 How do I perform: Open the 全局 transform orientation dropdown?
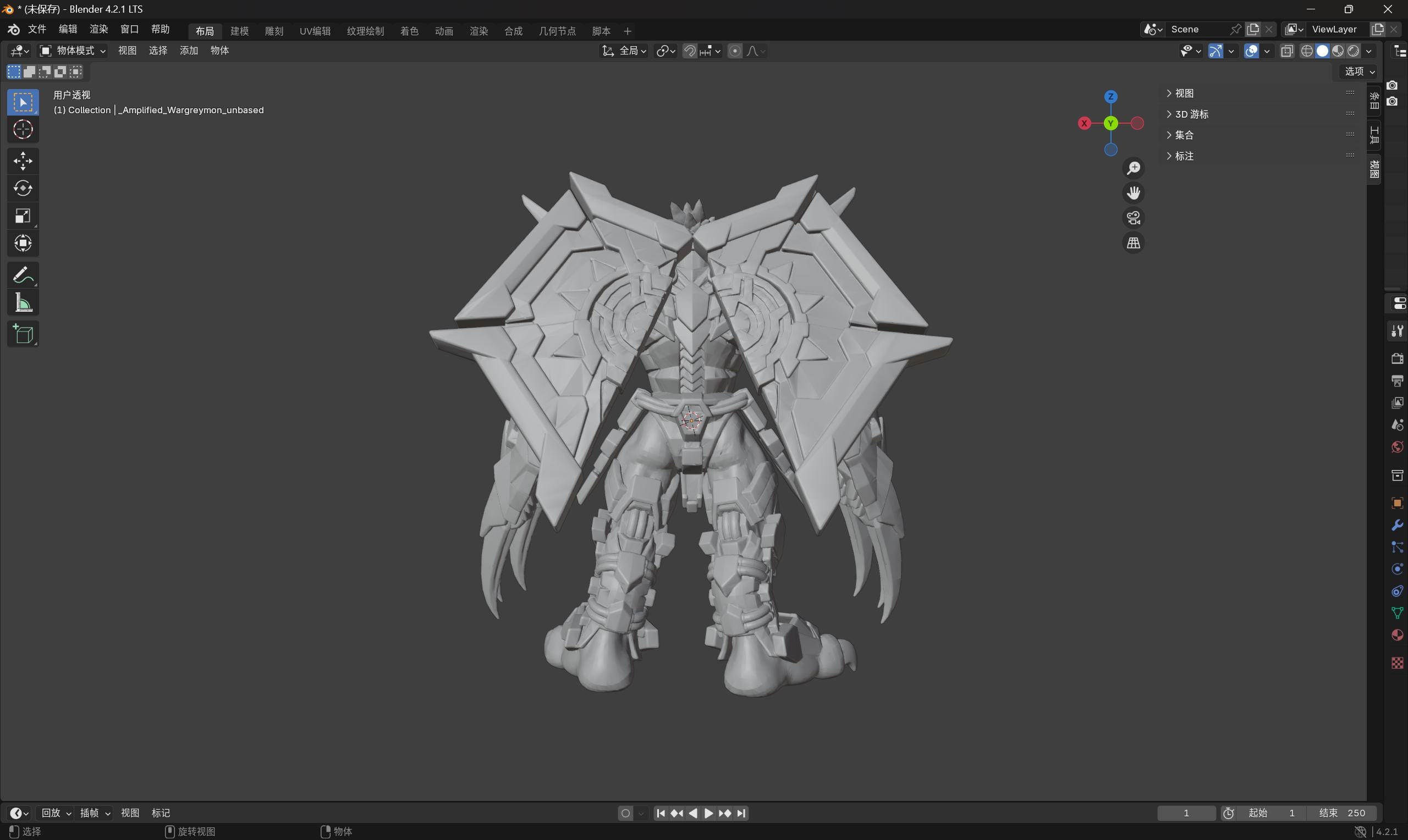tap(630, 51)
